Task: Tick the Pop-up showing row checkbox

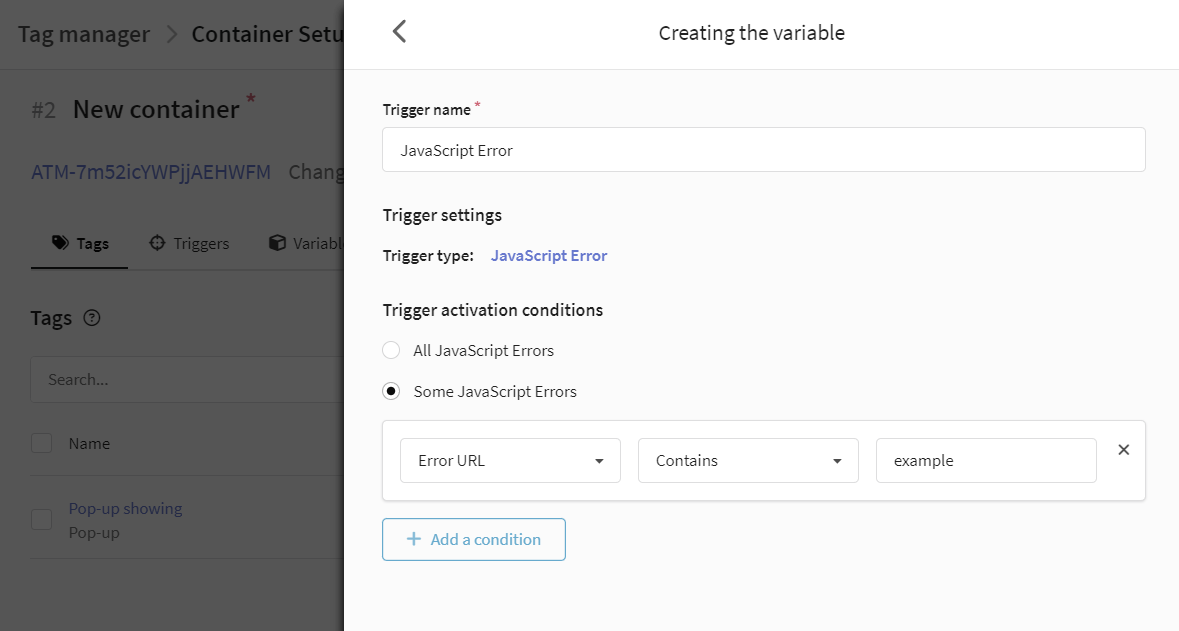Action: point(41,519)
